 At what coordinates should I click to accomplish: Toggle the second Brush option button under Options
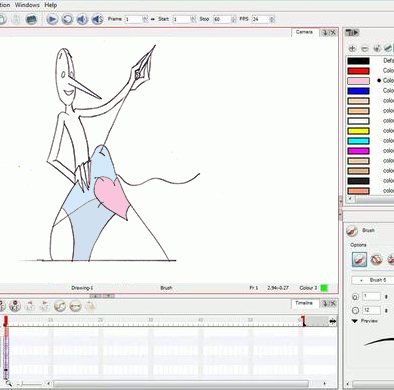[x=376, y=259]
